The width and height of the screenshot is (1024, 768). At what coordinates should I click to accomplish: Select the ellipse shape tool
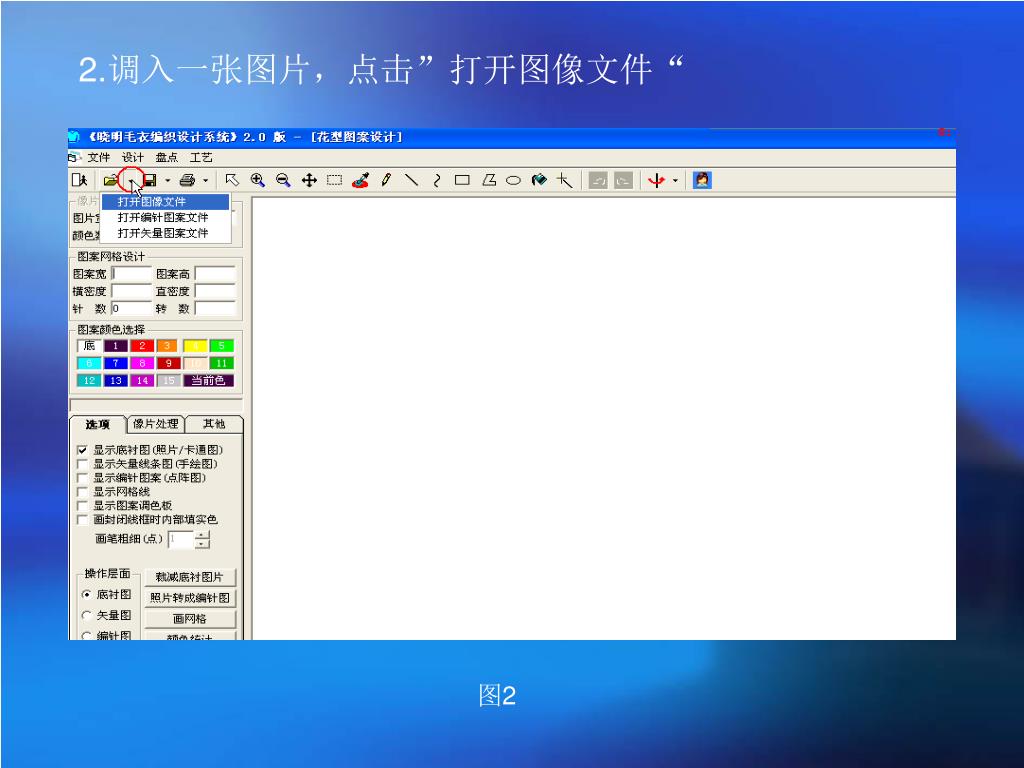click(513, 180)
